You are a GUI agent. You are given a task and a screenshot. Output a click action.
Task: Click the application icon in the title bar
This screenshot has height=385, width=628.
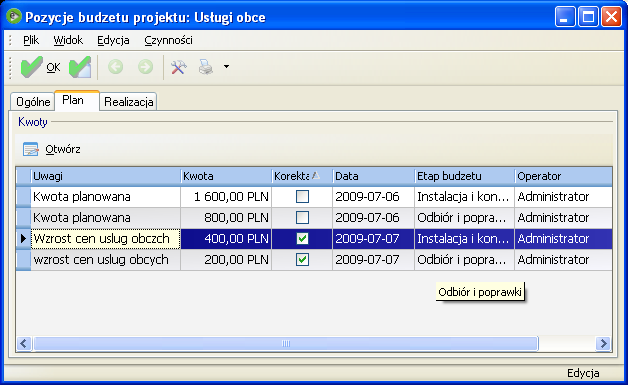[14, 16]
